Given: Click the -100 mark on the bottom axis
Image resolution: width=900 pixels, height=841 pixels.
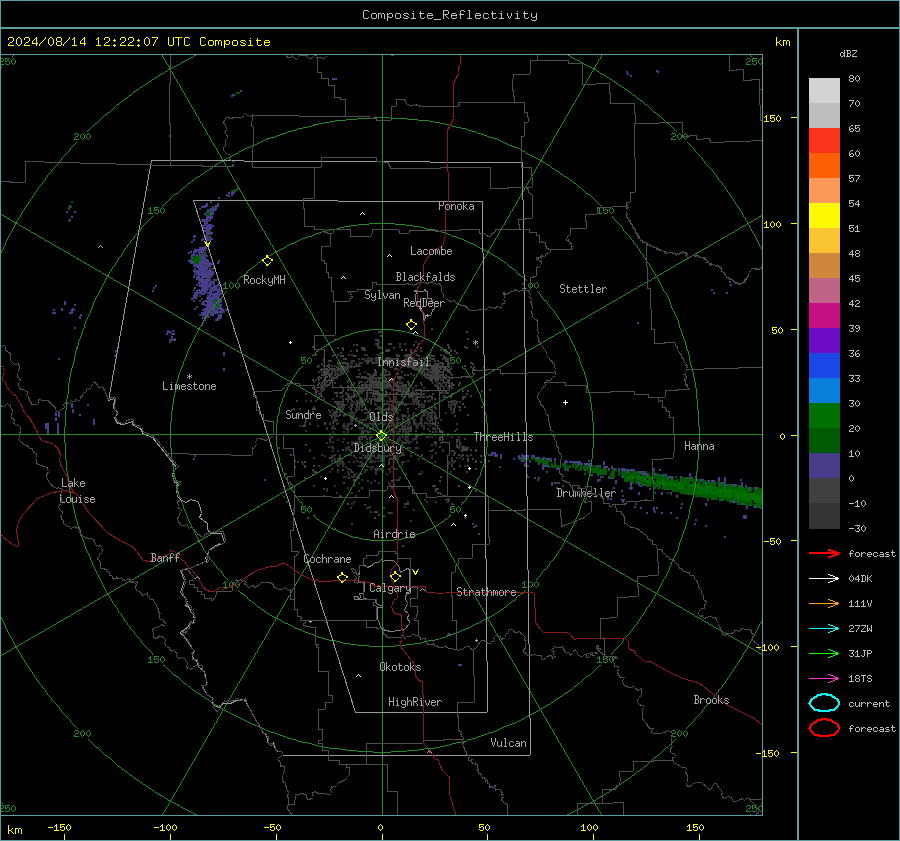Looking at the screenshot, I should [165, 827].
